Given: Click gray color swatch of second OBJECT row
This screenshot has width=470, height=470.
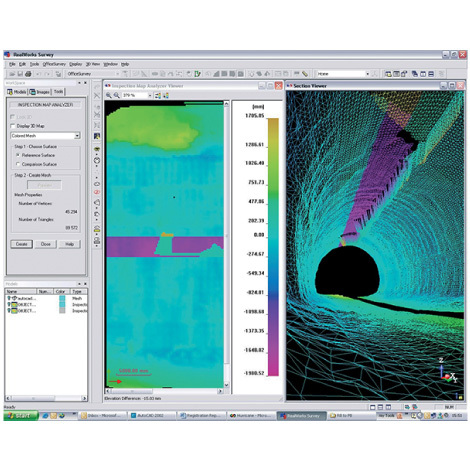Looking at the screenshot, I should click(x=62, y=311).
